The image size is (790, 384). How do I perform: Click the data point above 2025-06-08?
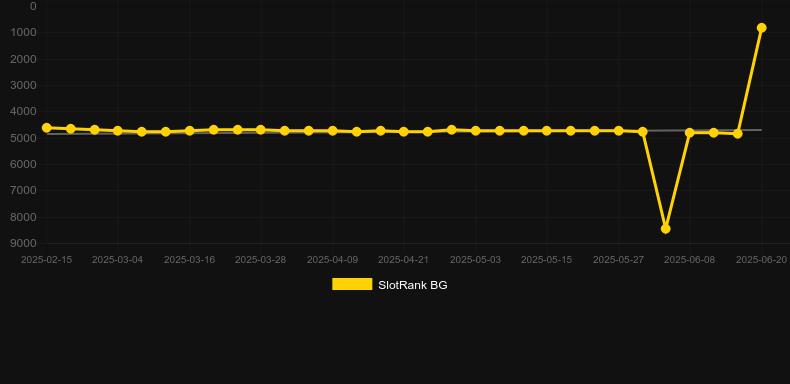point(690,133)
